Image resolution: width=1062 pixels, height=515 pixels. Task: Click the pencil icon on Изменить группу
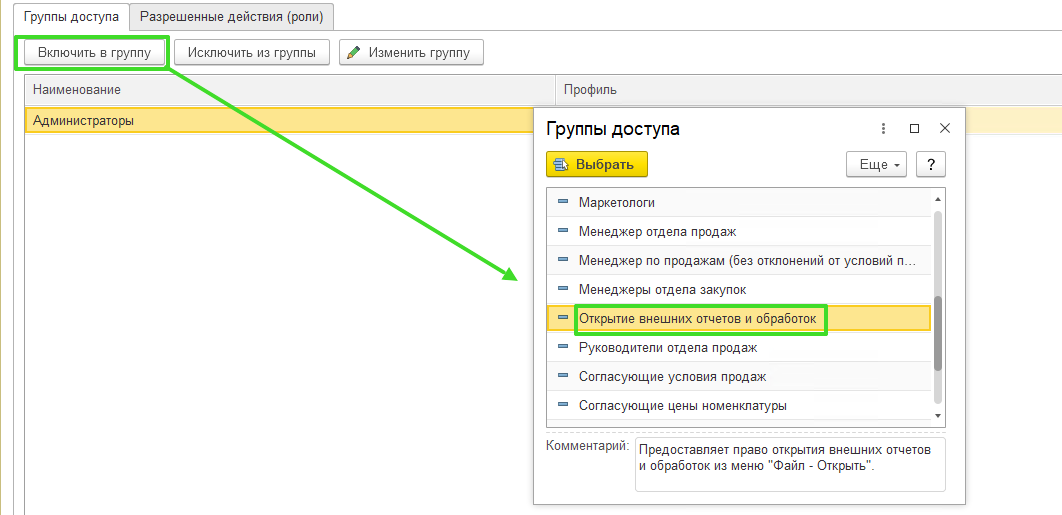[353, 53]
